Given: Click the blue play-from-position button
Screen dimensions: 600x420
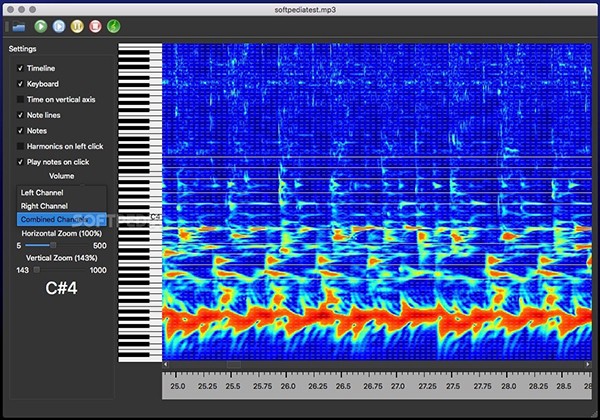Looking at the screenshot, I should point(59,25).
